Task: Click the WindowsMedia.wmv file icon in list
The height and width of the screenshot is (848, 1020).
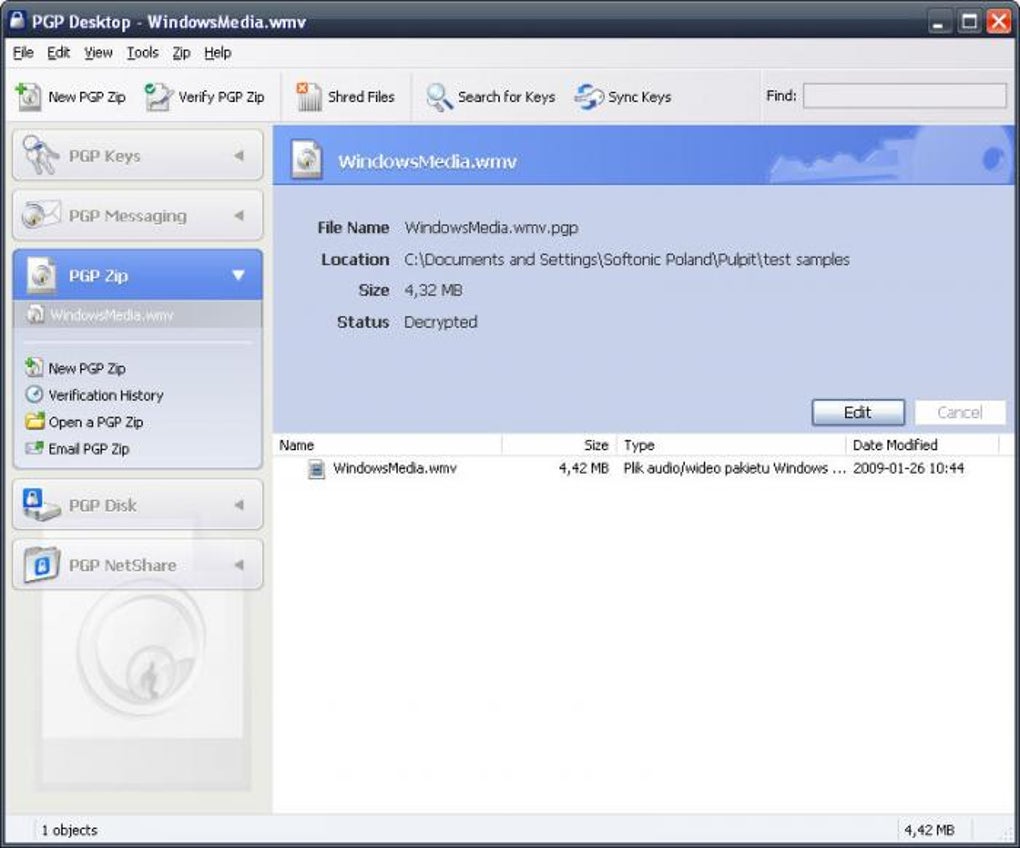Action: coord(316,468)
